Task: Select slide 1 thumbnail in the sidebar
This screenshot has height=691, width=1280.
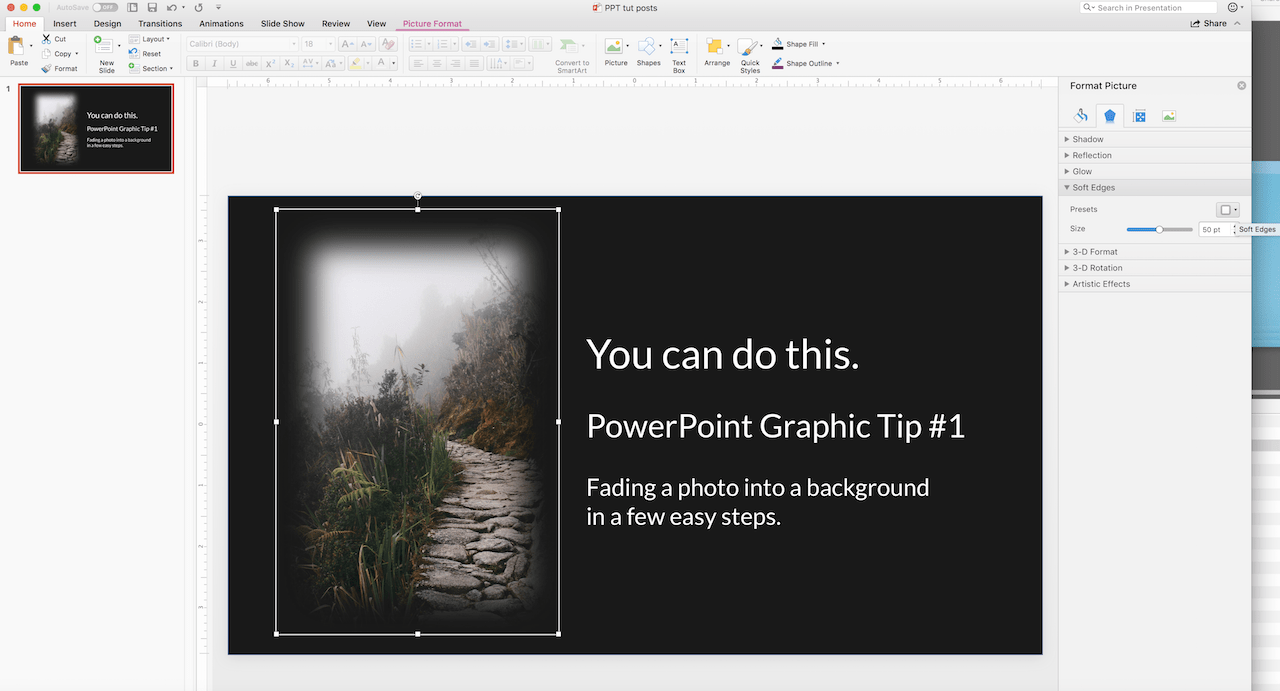Action: 95,128
